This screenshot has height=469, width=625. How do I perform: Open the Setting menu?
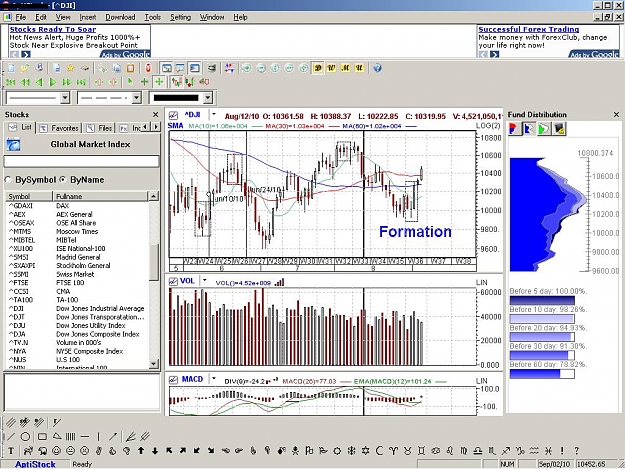181,17
